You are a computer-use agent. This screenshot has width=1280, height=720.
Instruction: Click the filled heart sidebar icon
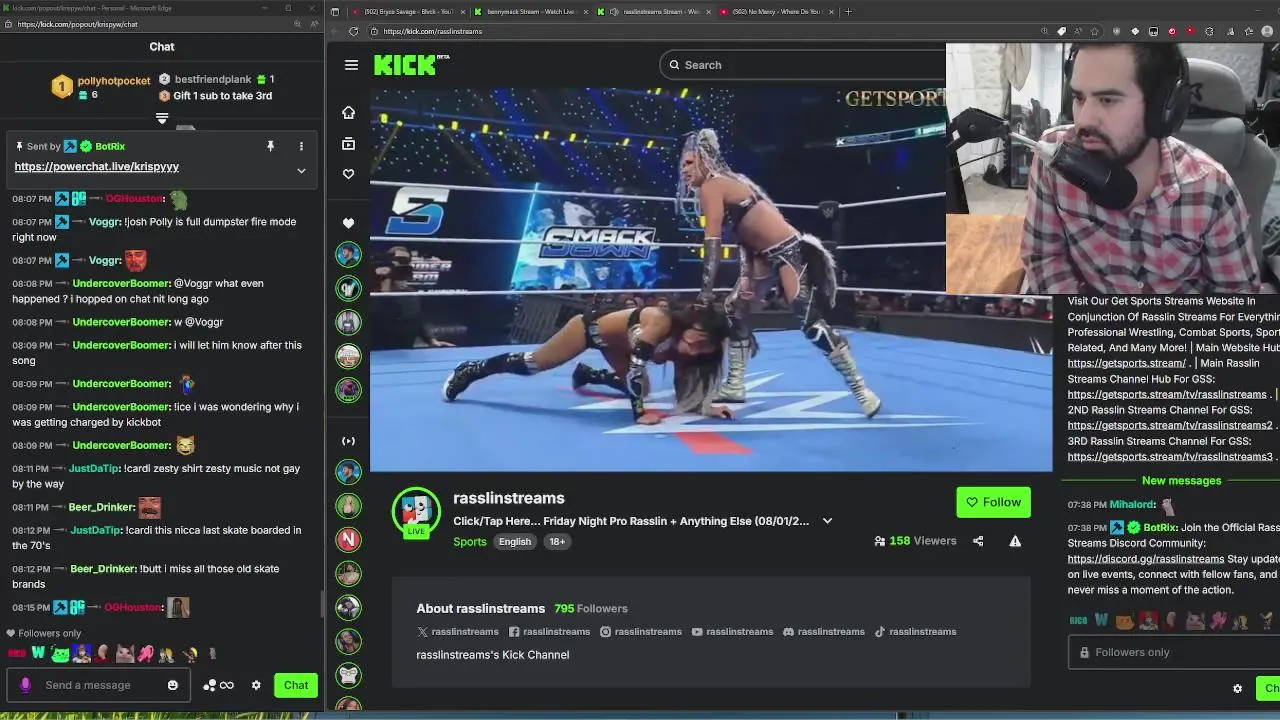(x=348, y=223)
